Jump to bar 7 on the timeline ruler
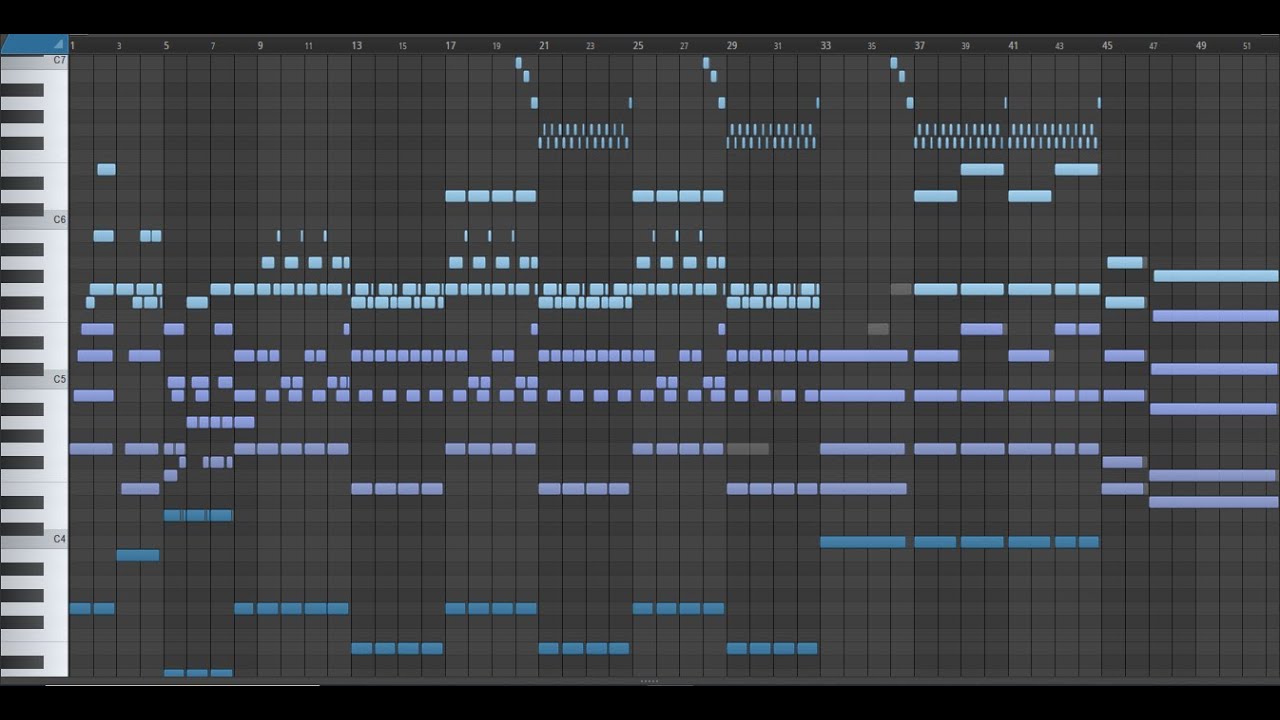 [213, 46]
